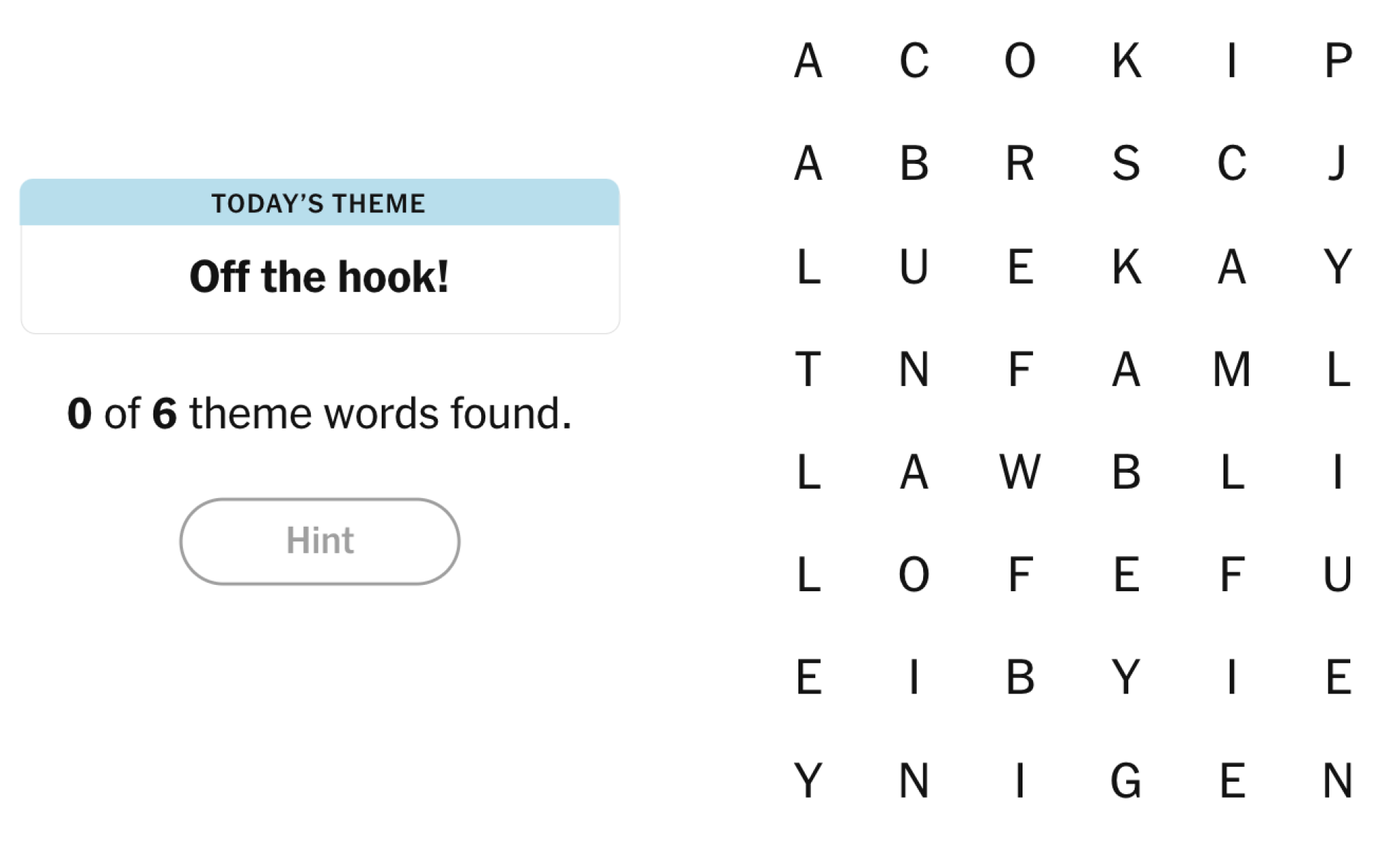Select the U between L and E
Viewport: 1400px width, 844px height.
click(914, 266)
